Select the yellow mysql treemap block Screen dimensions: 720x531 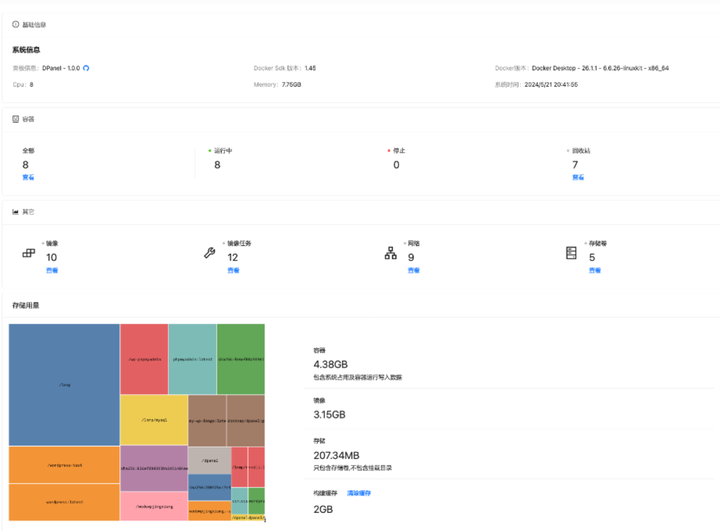(154, 420)
